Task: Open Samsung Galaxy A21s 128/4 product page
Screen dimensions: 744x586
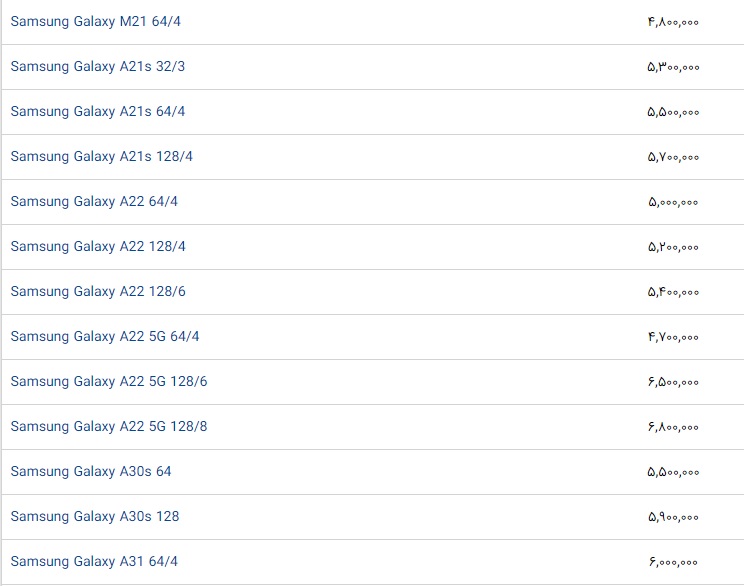Action: click(x=102, y=156)
